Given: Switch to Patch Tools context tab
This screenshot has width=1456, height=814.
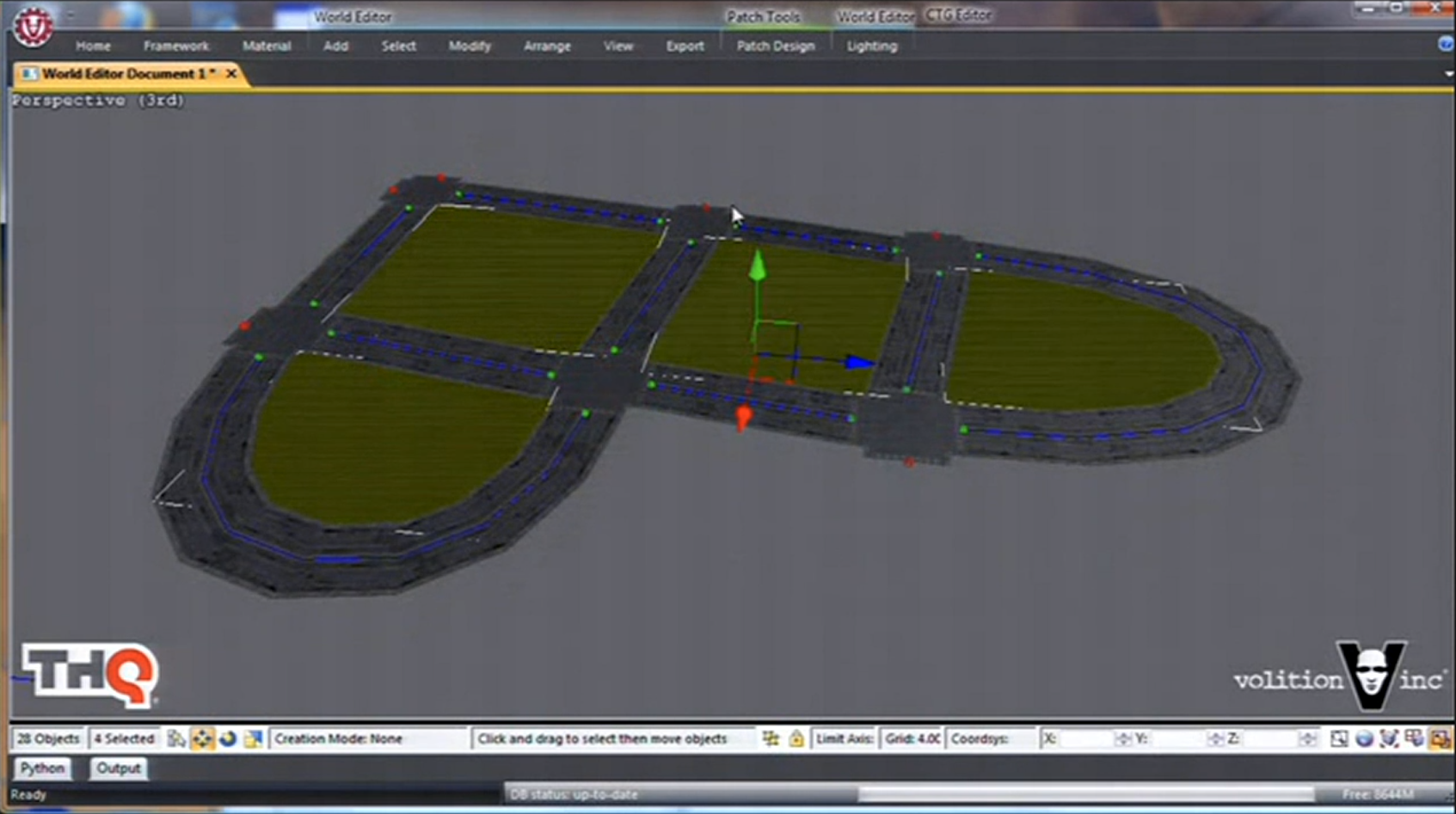Looking at the screenshot, I should pyautogui.click(x=763, y=16).
